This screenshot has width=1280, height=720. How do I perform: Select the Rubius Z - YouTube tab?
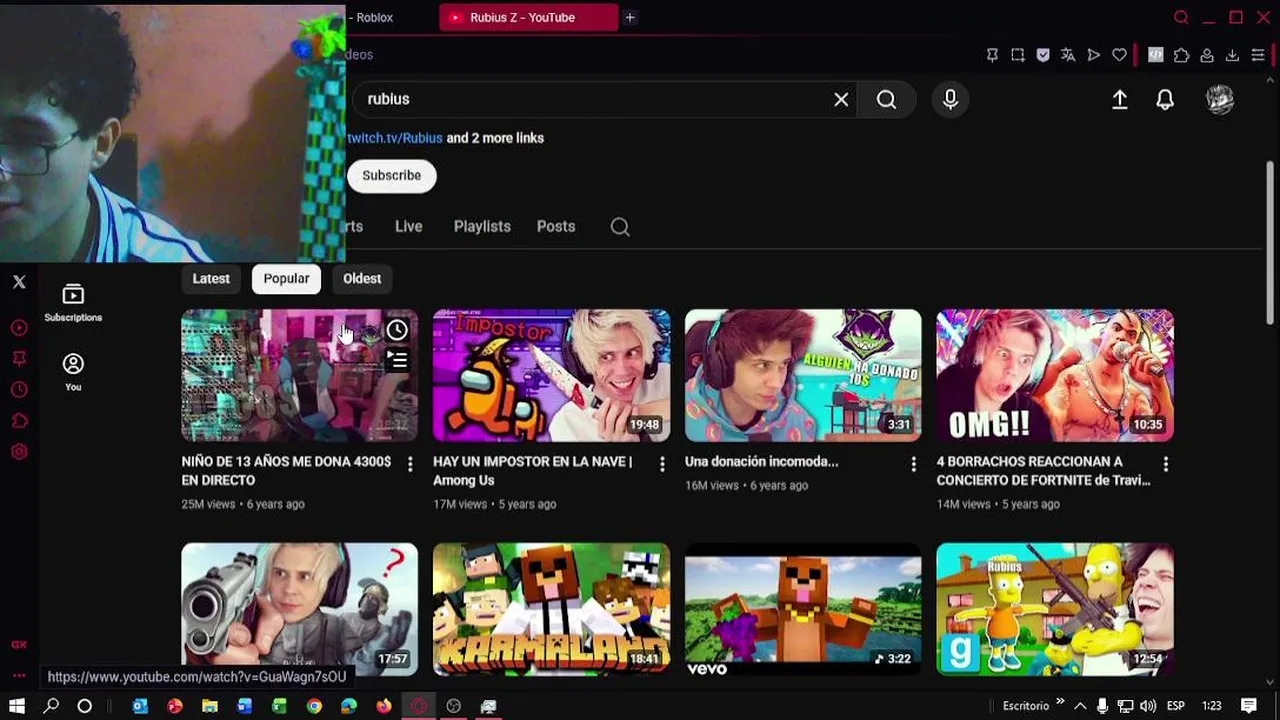pos(529,17)
